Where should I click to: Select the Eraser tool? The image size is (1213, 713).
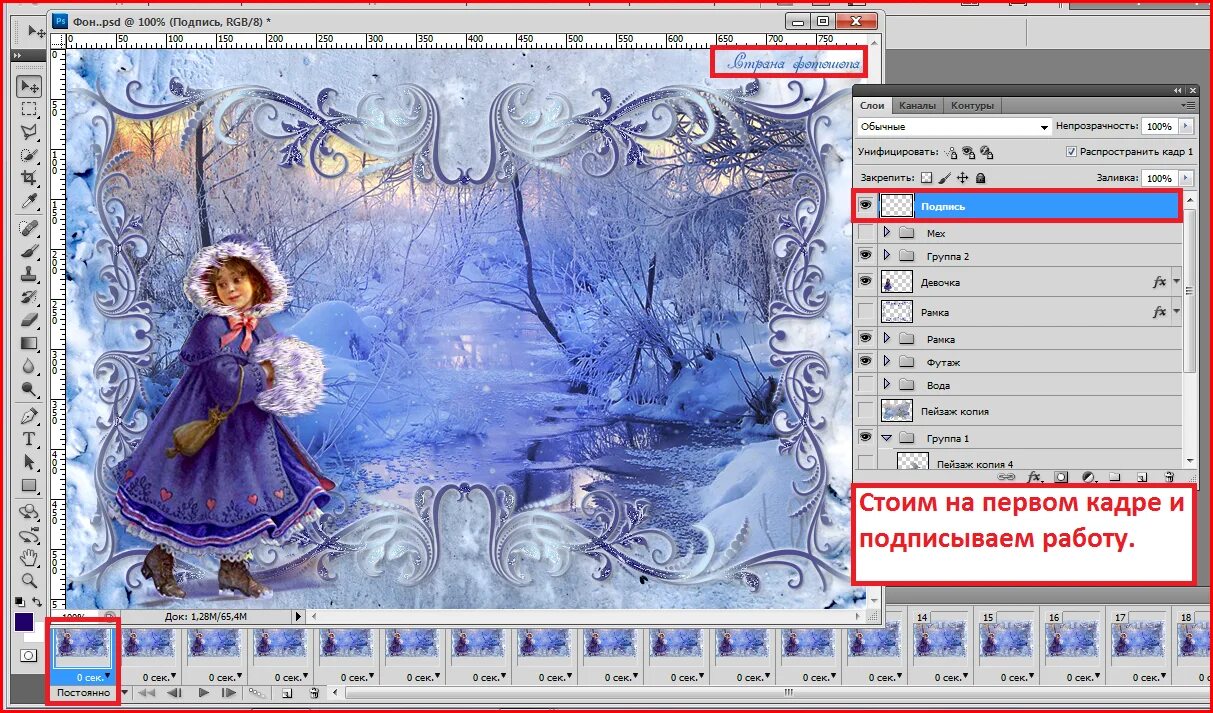pos(29,319)
